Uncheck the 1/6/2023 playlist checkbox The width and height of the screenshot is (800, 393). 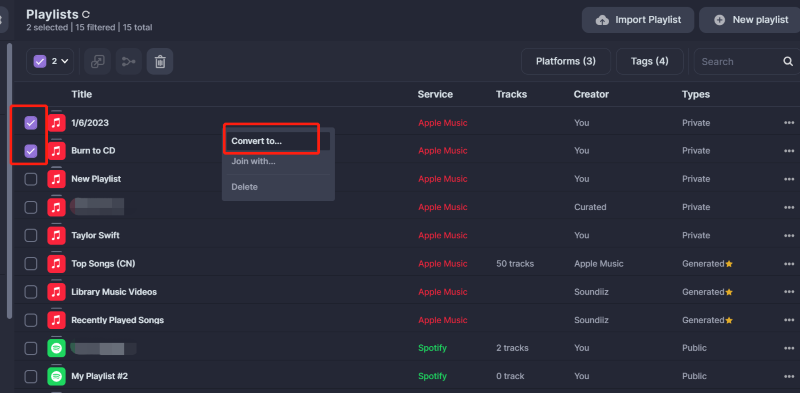click(31, 123)
